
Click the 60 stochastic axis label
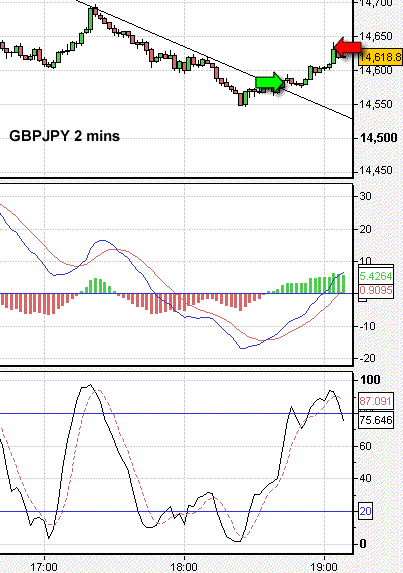365,446
